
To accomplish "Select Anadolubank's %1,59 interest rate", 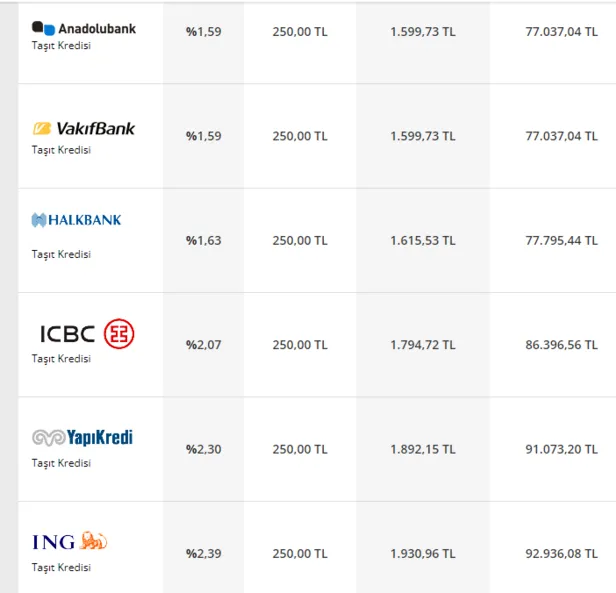I will (203, 31).
